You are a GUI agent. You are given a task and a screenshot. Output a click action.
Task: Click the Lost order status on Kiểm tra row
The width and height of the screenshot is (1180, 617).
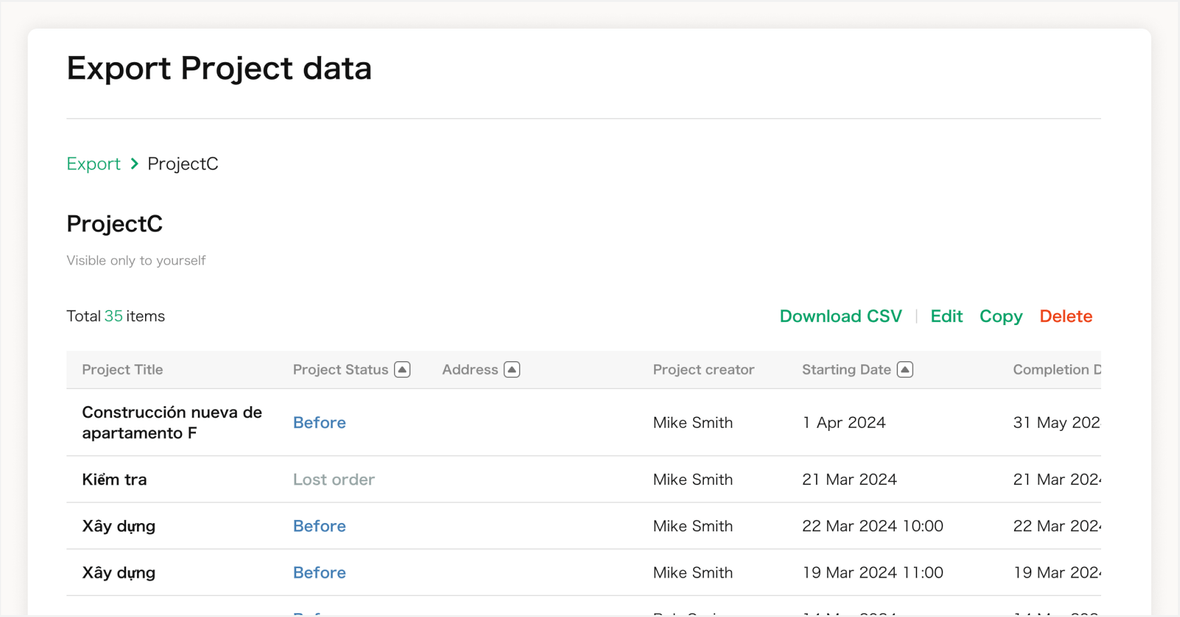(x=334, y=479)
